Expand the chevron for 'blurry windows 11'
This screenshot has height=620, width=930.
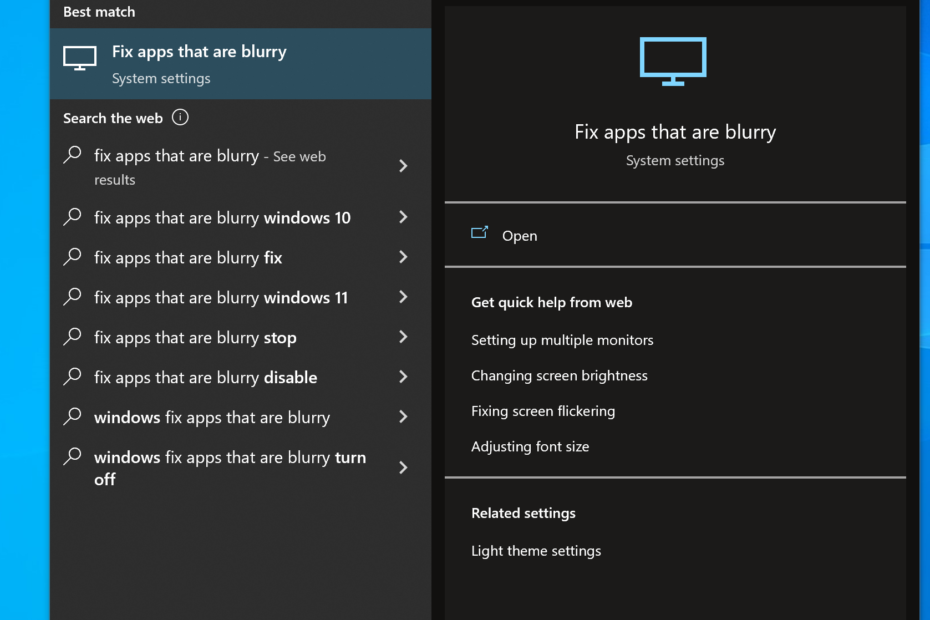pos(403,297)
